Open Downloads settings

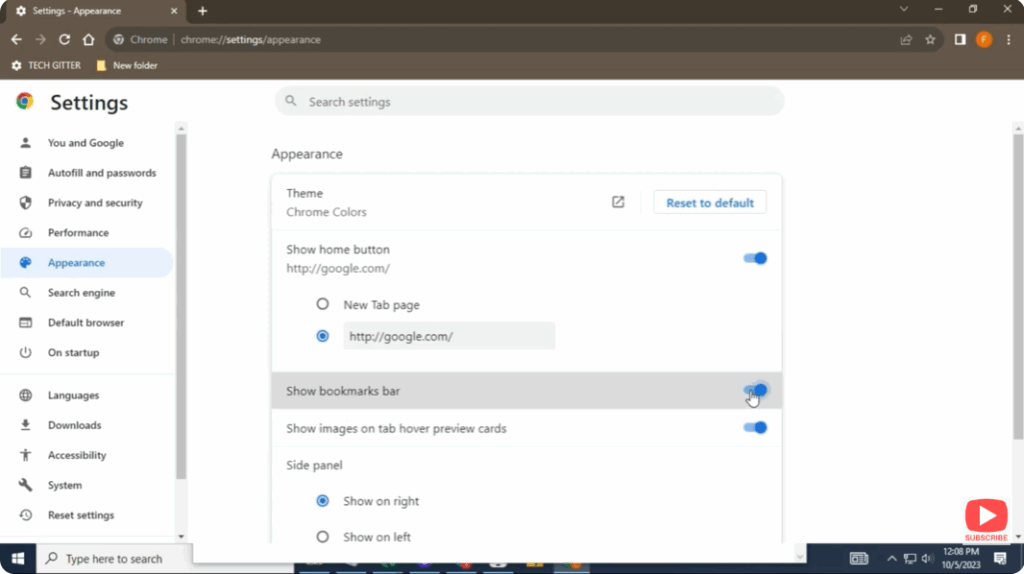coord(87,425)
